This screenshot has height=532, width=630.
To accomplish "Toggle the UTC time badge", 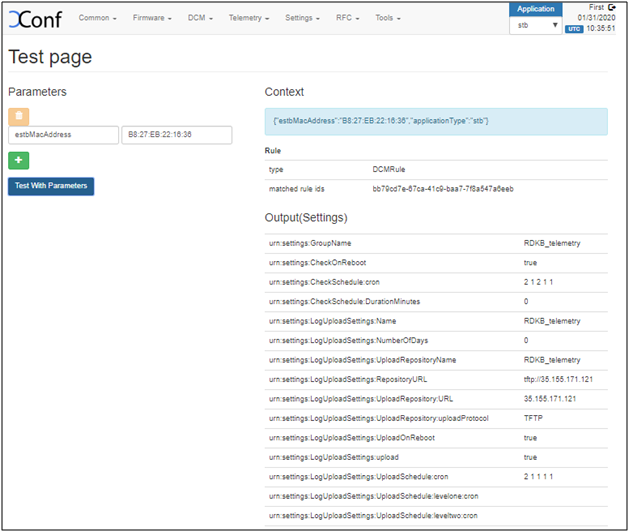I will click(574, 29).
